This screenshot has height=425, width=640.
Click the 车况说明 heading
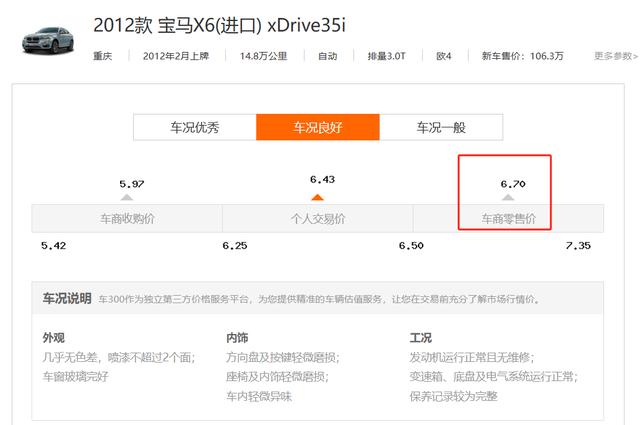pos(67,298)
